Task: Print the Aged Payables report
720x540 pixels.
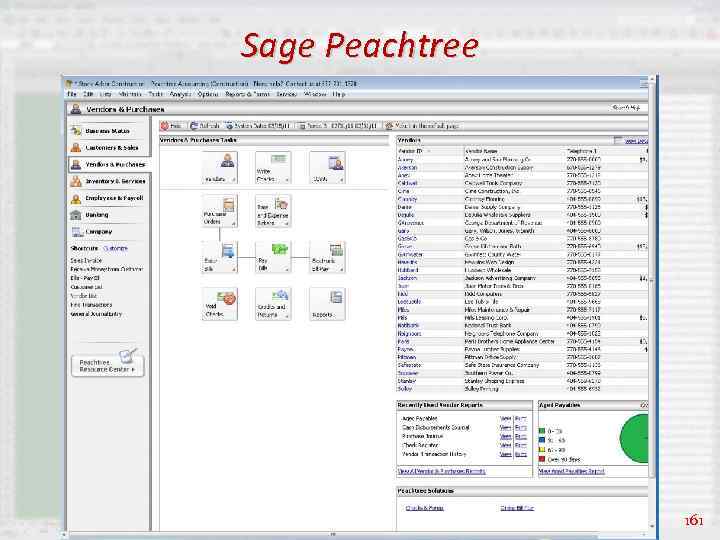Action: (521, 418)
